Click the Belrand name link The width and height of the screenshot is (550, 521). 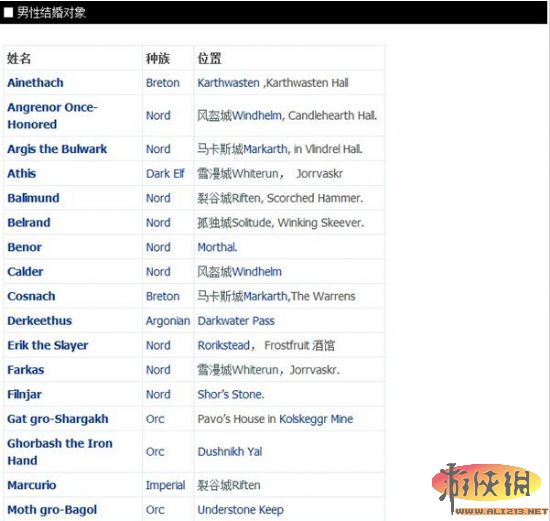coord(29,222)
